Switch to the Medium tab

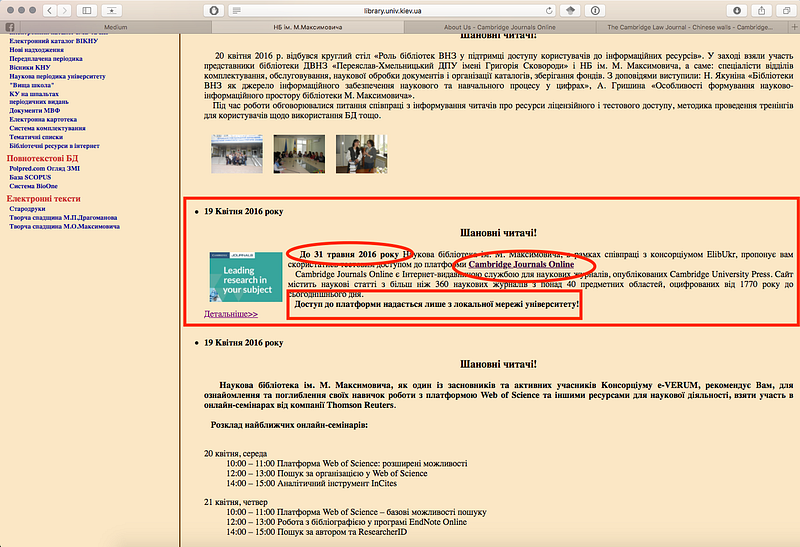pyautogui.click(x=116, y=27)
